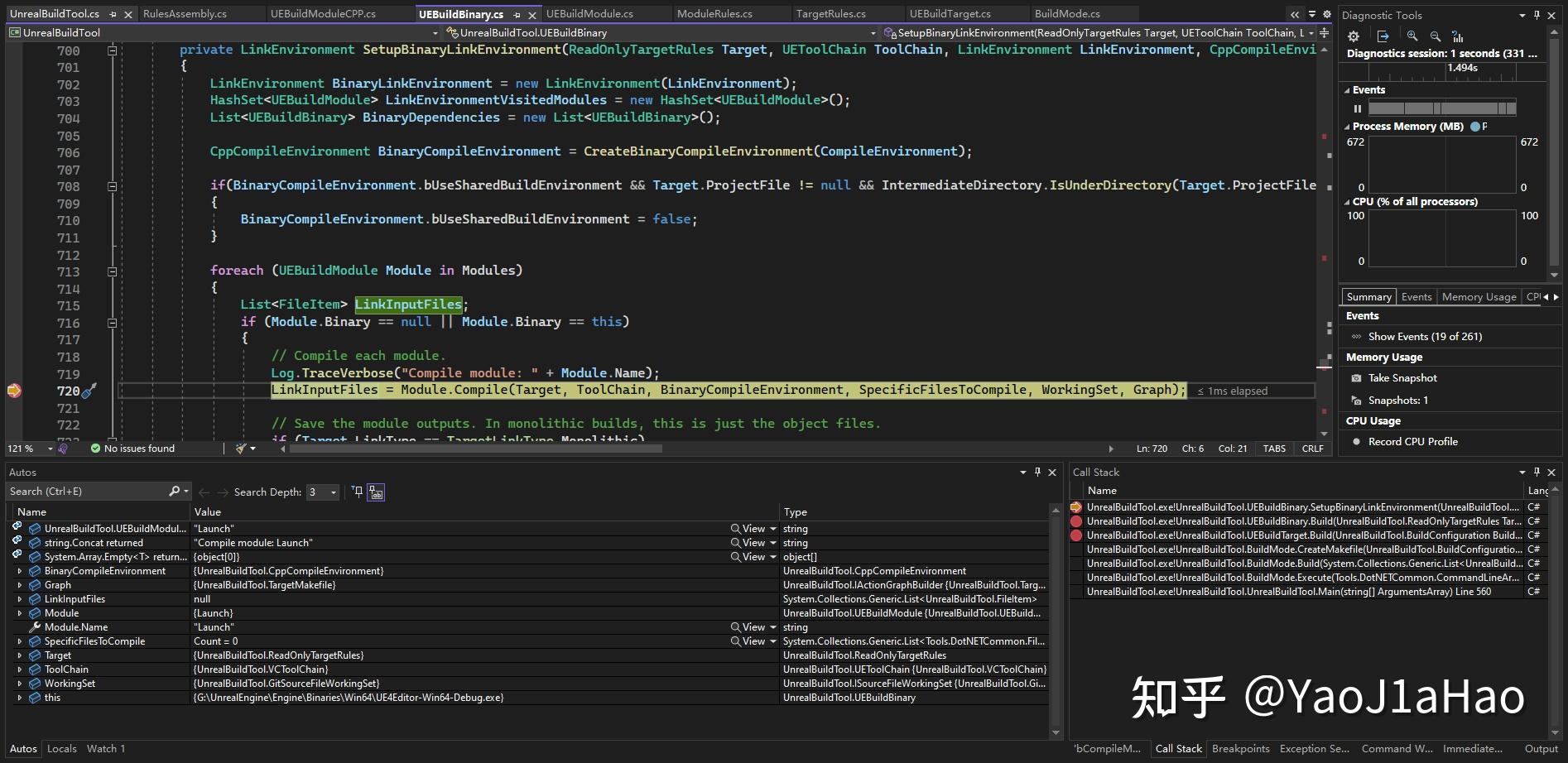1568x763 pixels.
Task: Open the Search Depth dropdown
Action: click(x=333, y=492)
